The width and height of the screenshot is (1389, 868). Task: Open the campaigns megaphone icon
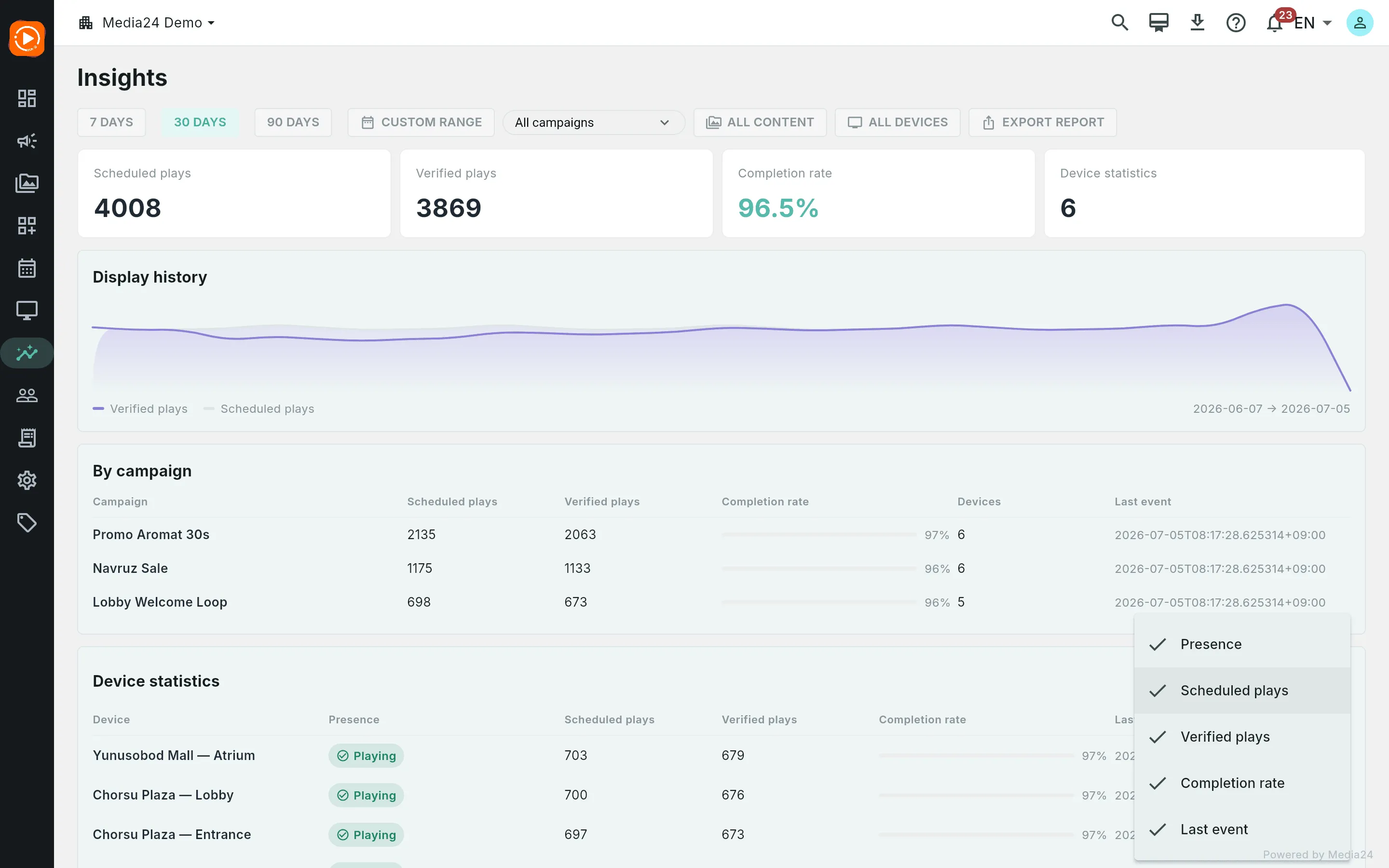[27, 141]
